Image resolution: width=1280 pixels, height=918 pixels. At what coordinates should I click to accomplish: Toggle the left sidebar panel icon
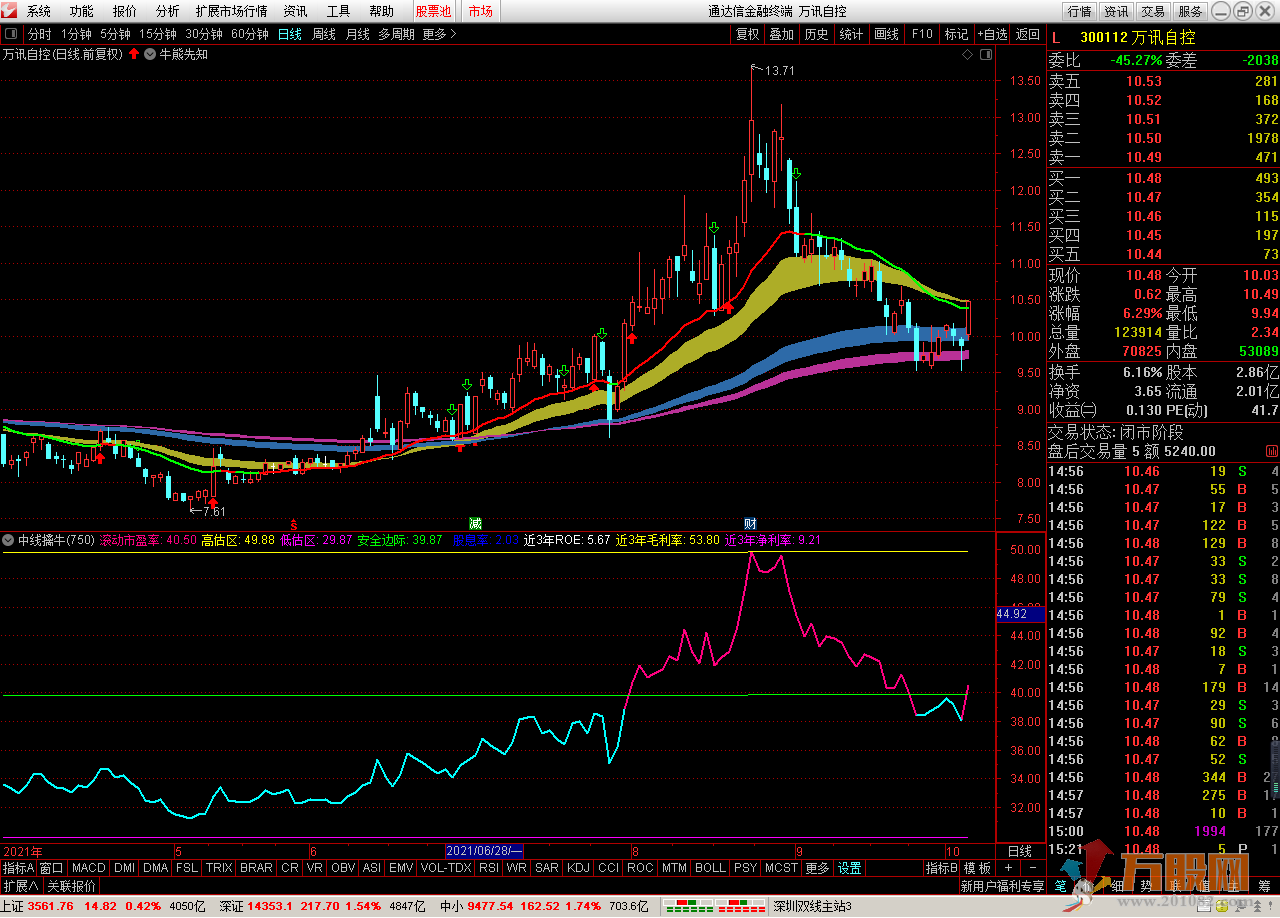[11, 34]
